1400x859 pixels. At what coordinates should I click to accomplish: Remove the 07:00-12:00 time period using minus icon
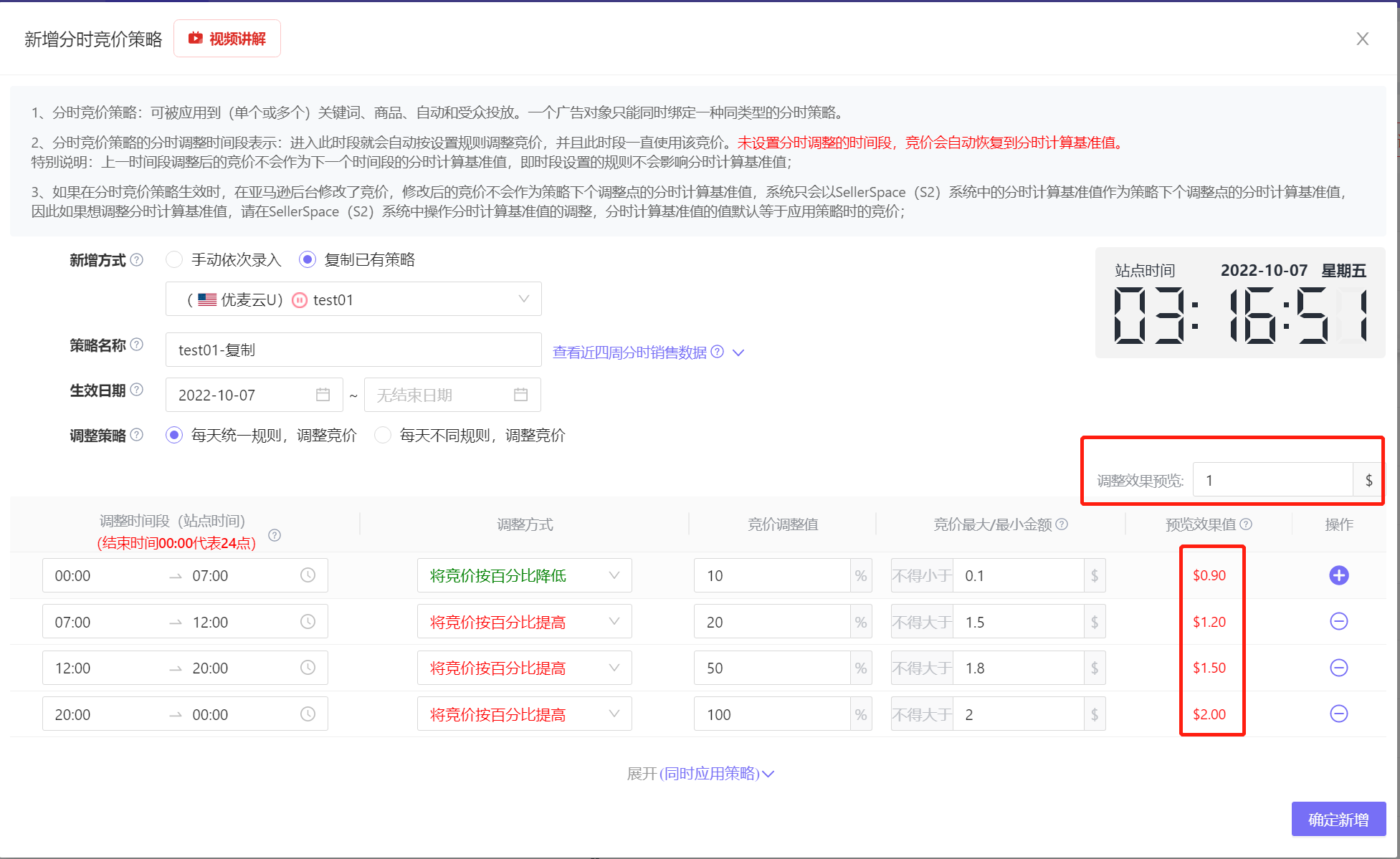[x=1339, y=621]
